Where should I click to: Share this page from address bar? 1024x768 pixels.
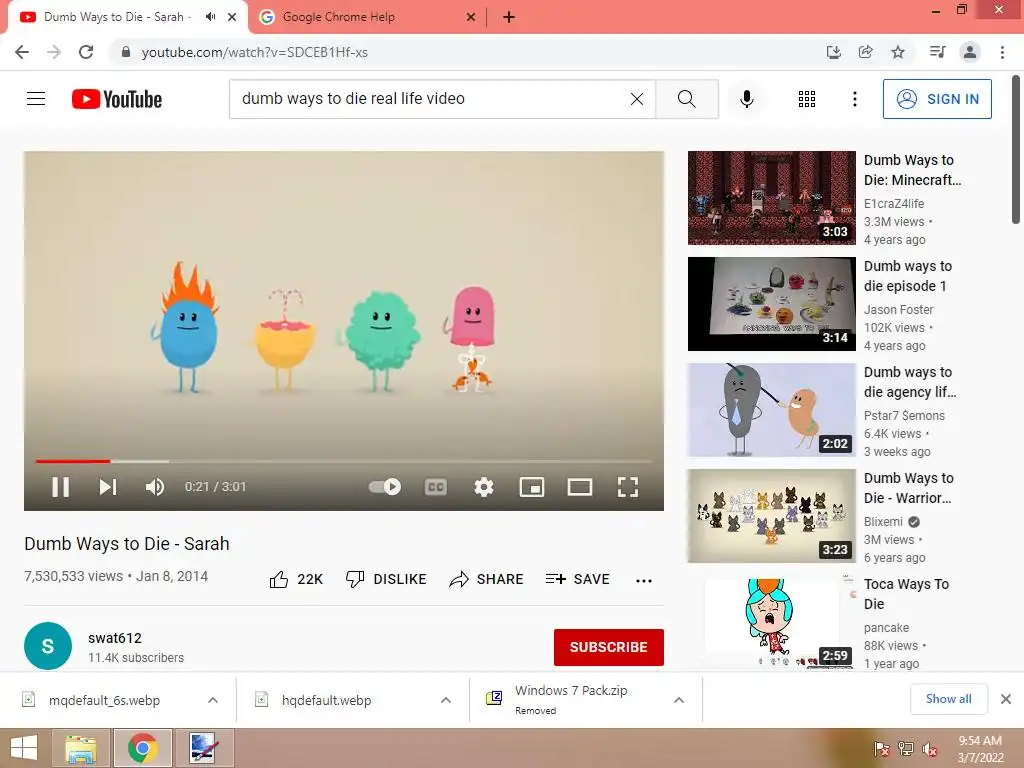(x=865, y=52)
